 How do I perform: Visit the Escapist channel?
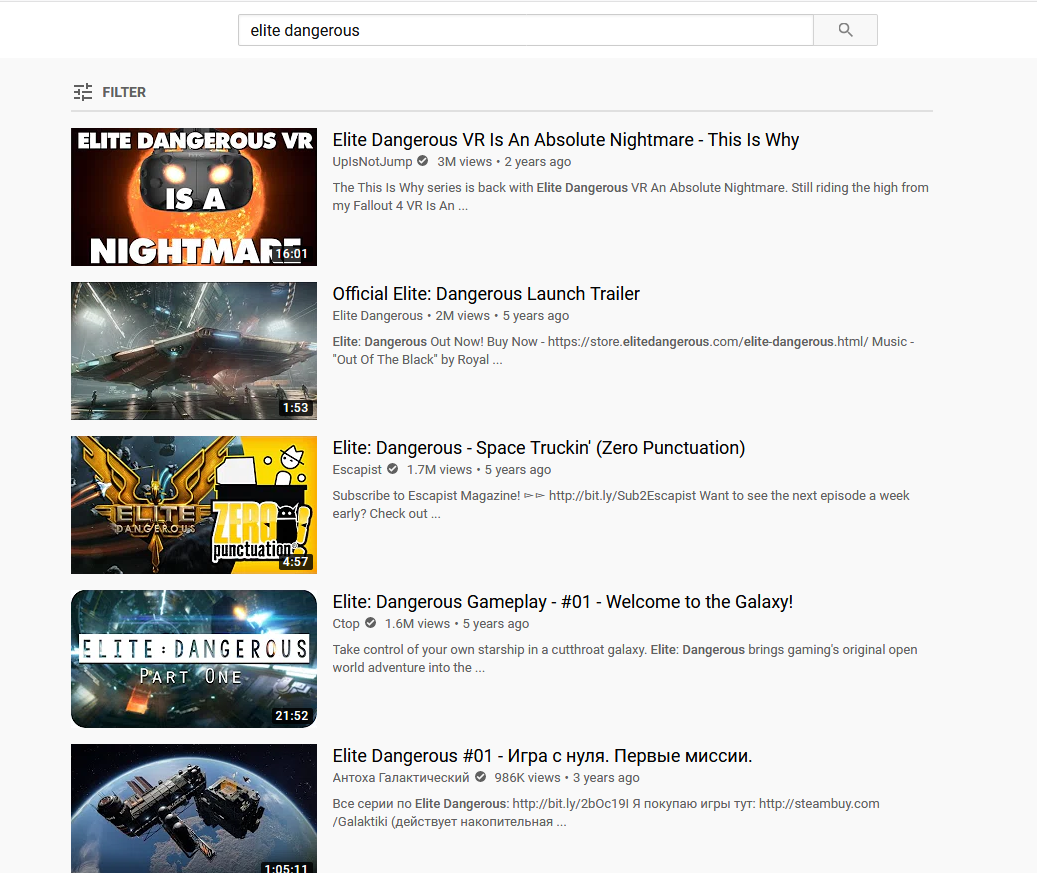[357, 470]
